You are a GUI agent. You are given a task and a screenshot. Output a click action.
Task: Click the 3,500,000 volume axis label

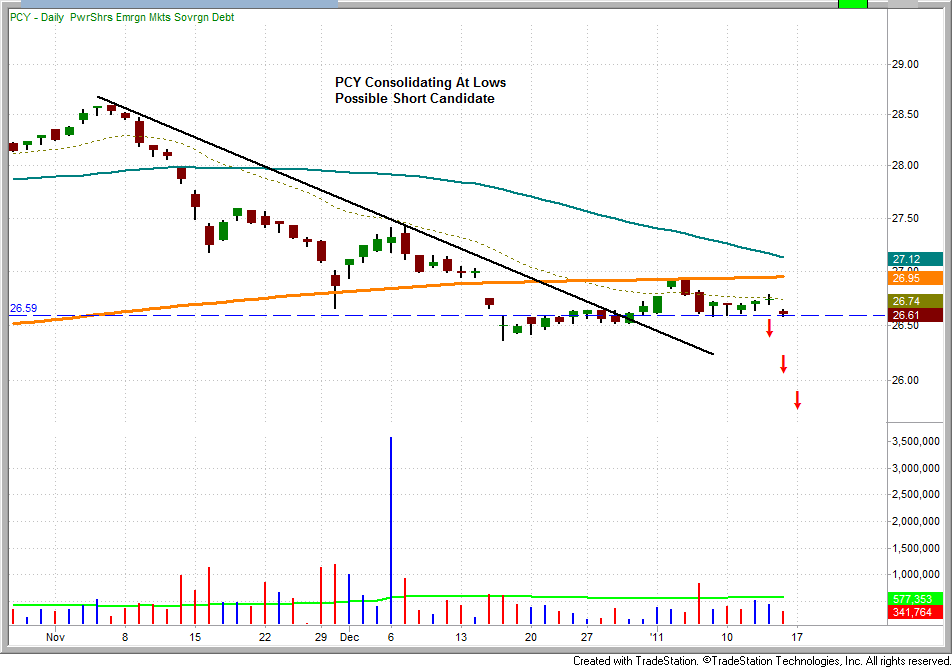tap(916, 441)
